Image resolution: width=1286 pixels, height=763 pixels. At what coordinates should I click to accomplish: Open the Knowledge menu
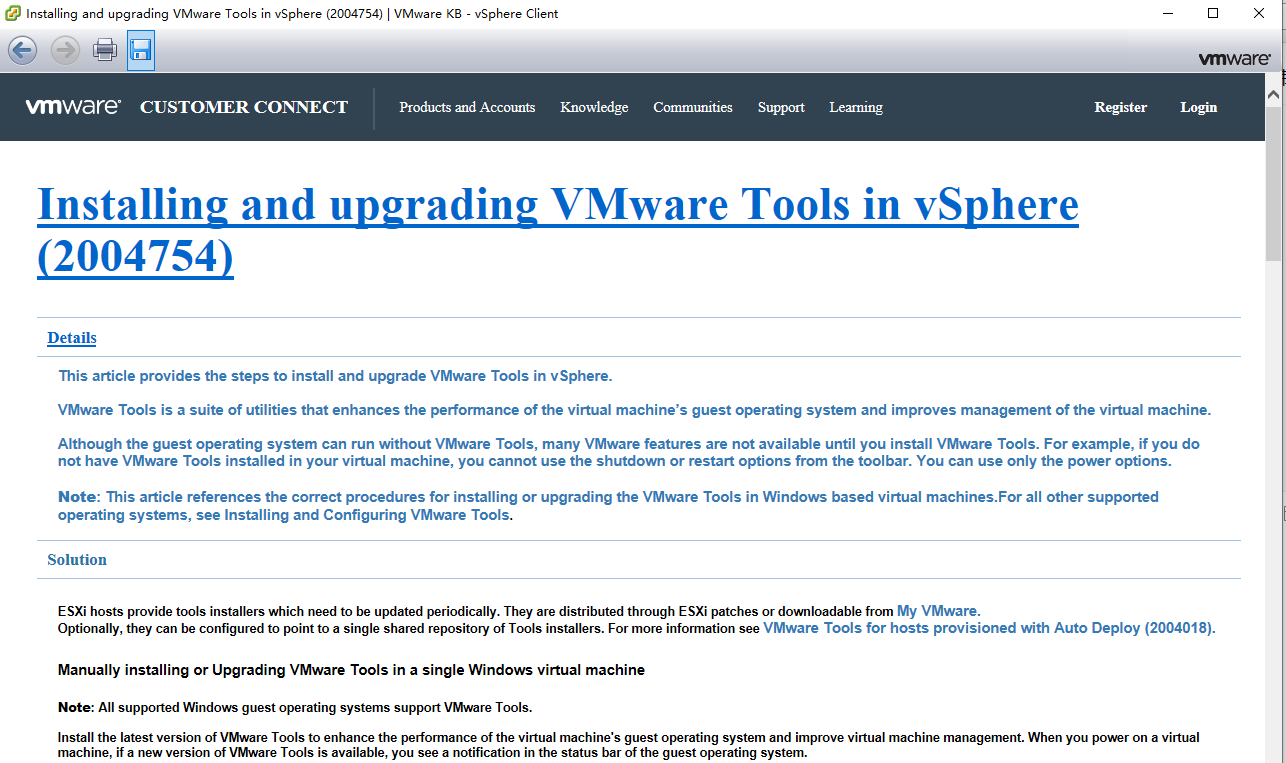pos(594,107)
